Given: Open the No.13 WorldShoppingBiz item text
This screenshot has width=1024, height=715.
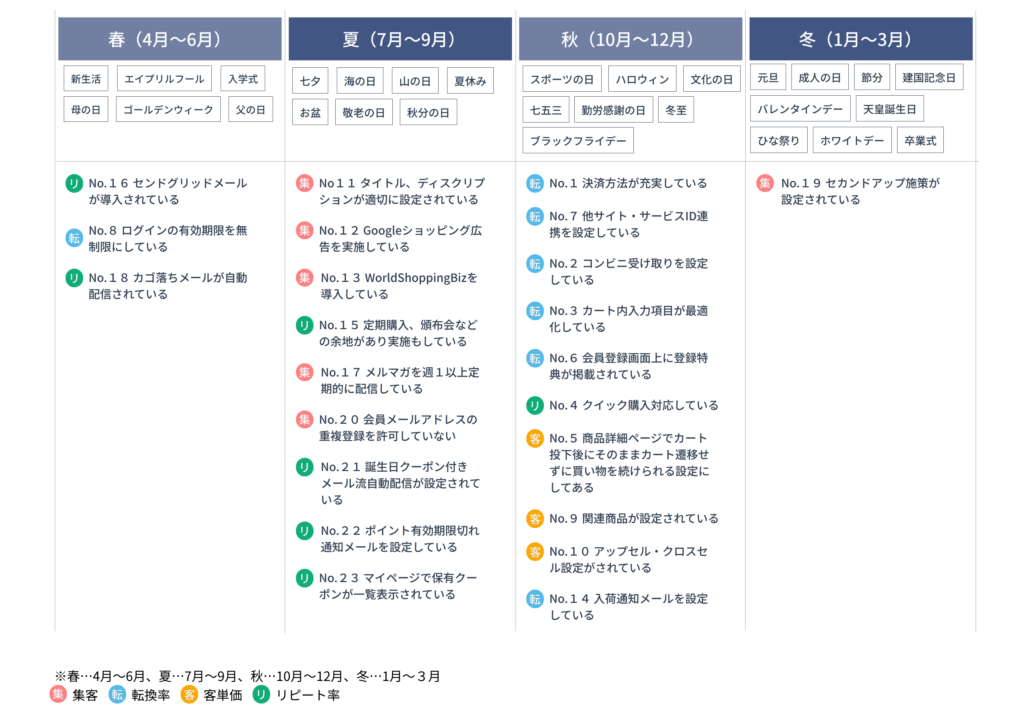Looking at the screenshot, I should 398,286.
